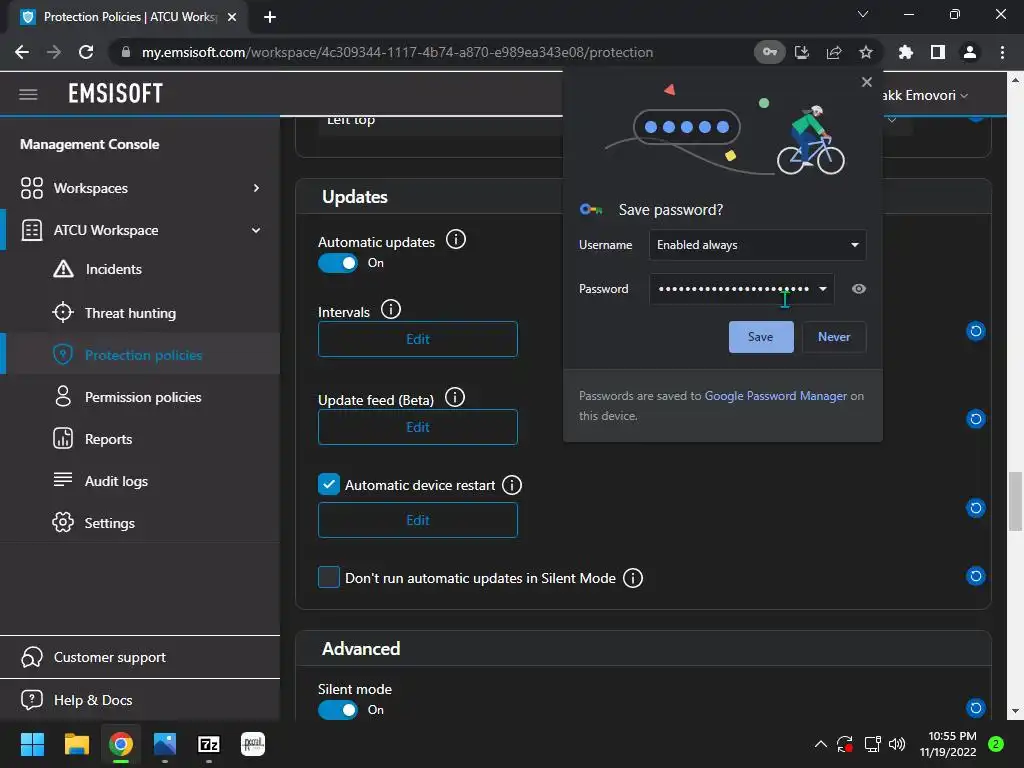Click the Customer support headset icon
Viewport: 1024px width, 768px height.
(x=31, y=657)
